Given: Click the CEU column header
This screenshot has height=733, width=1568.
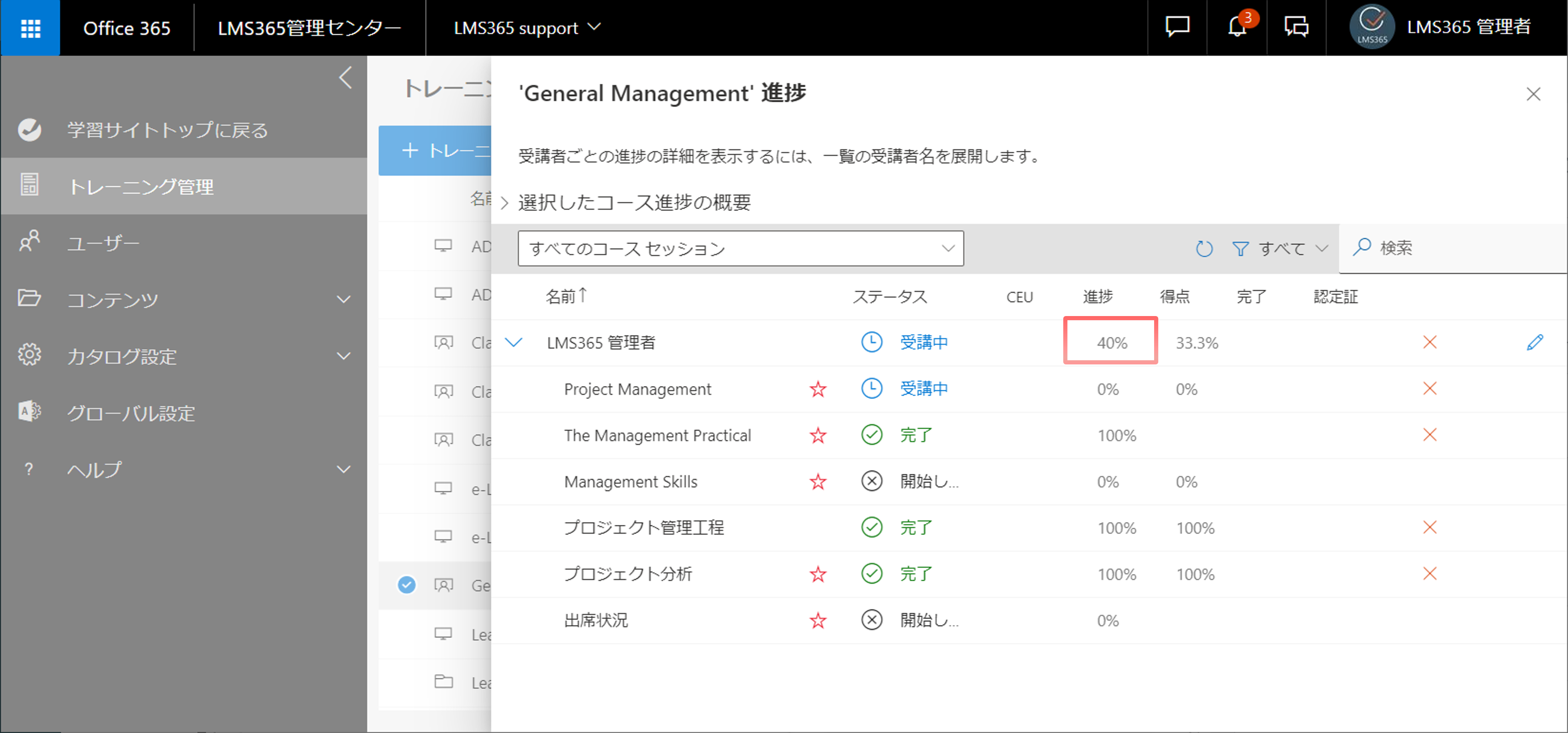Looking at the screenshot, I should tap(1019, 297).
